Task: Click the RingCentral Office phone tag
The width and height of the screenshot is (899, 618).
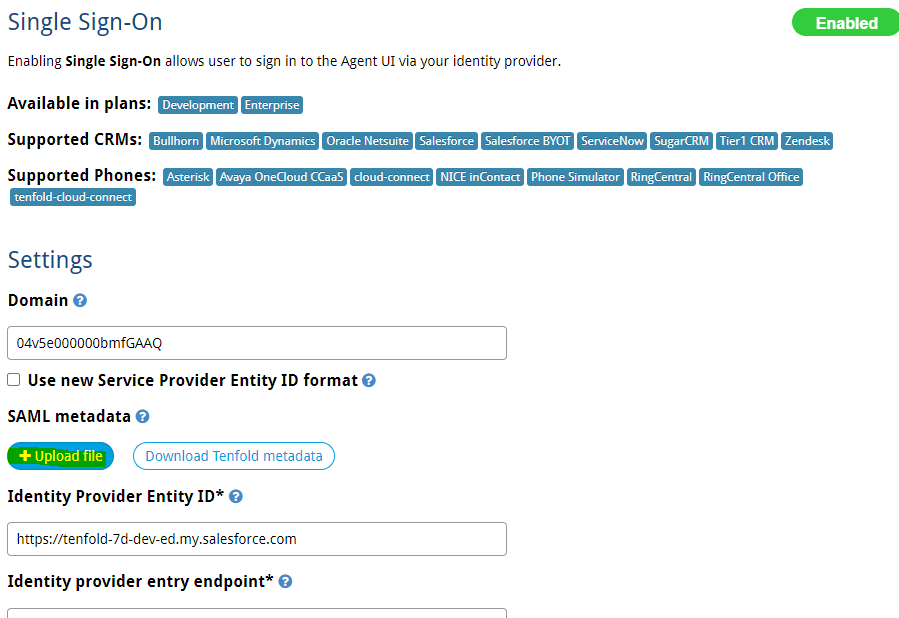Action: coord(751,177)
